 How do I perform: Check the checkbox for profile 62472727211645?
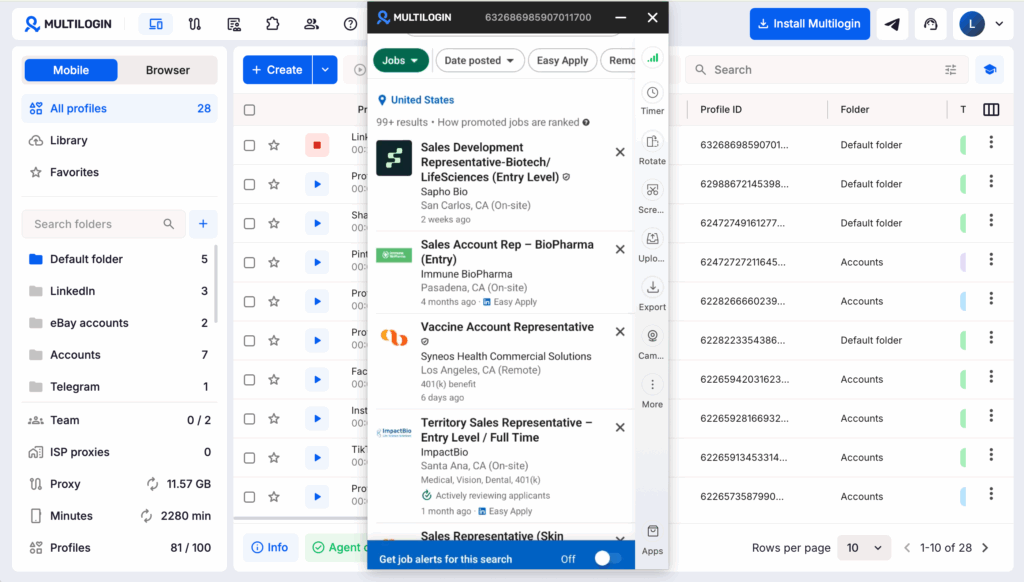pyautogui.click(x=249, y=263)
